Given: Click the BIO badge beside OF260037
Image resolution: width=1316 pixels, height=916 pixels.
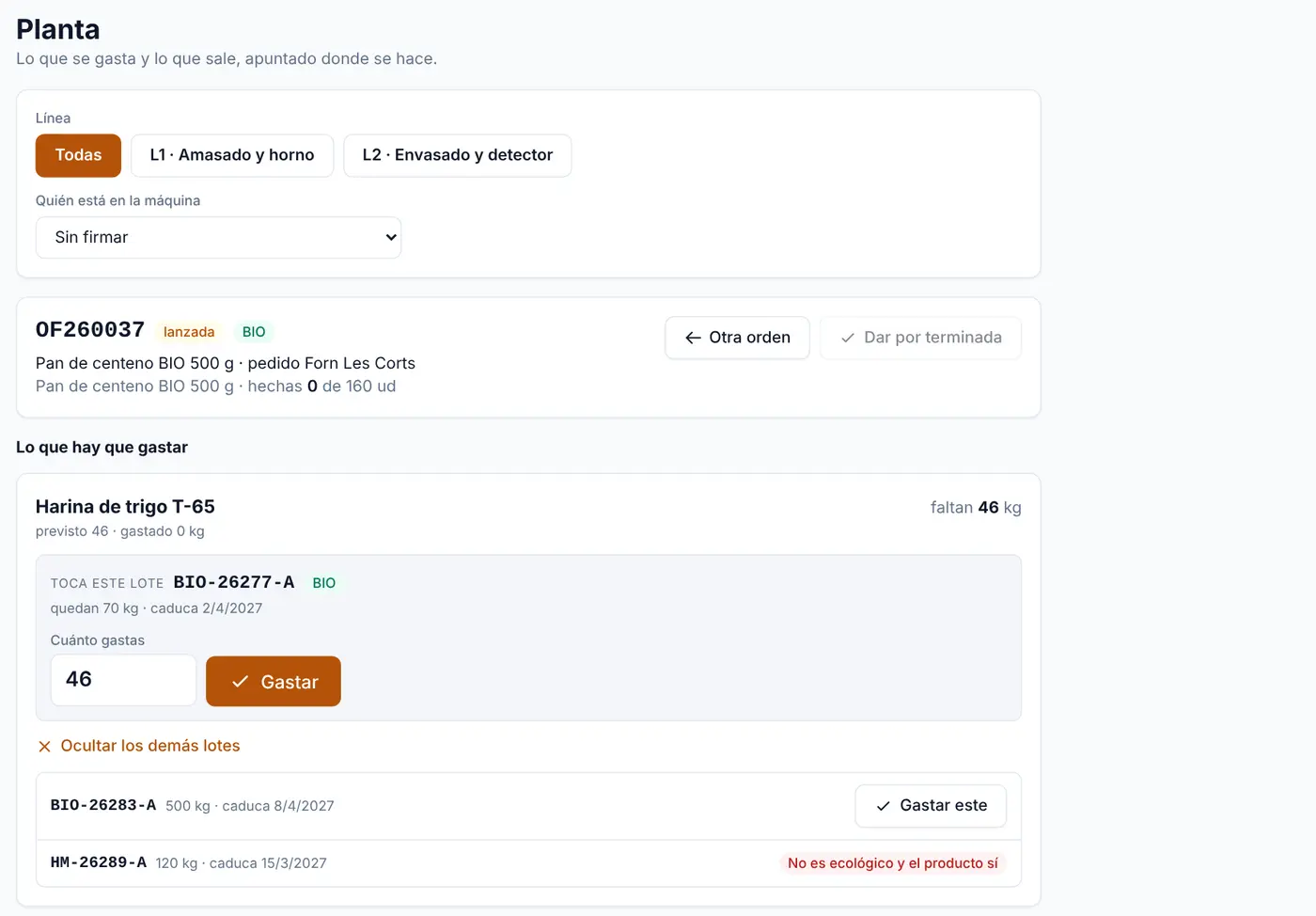Looking at the screenshot, I should (x=254, y=332).
